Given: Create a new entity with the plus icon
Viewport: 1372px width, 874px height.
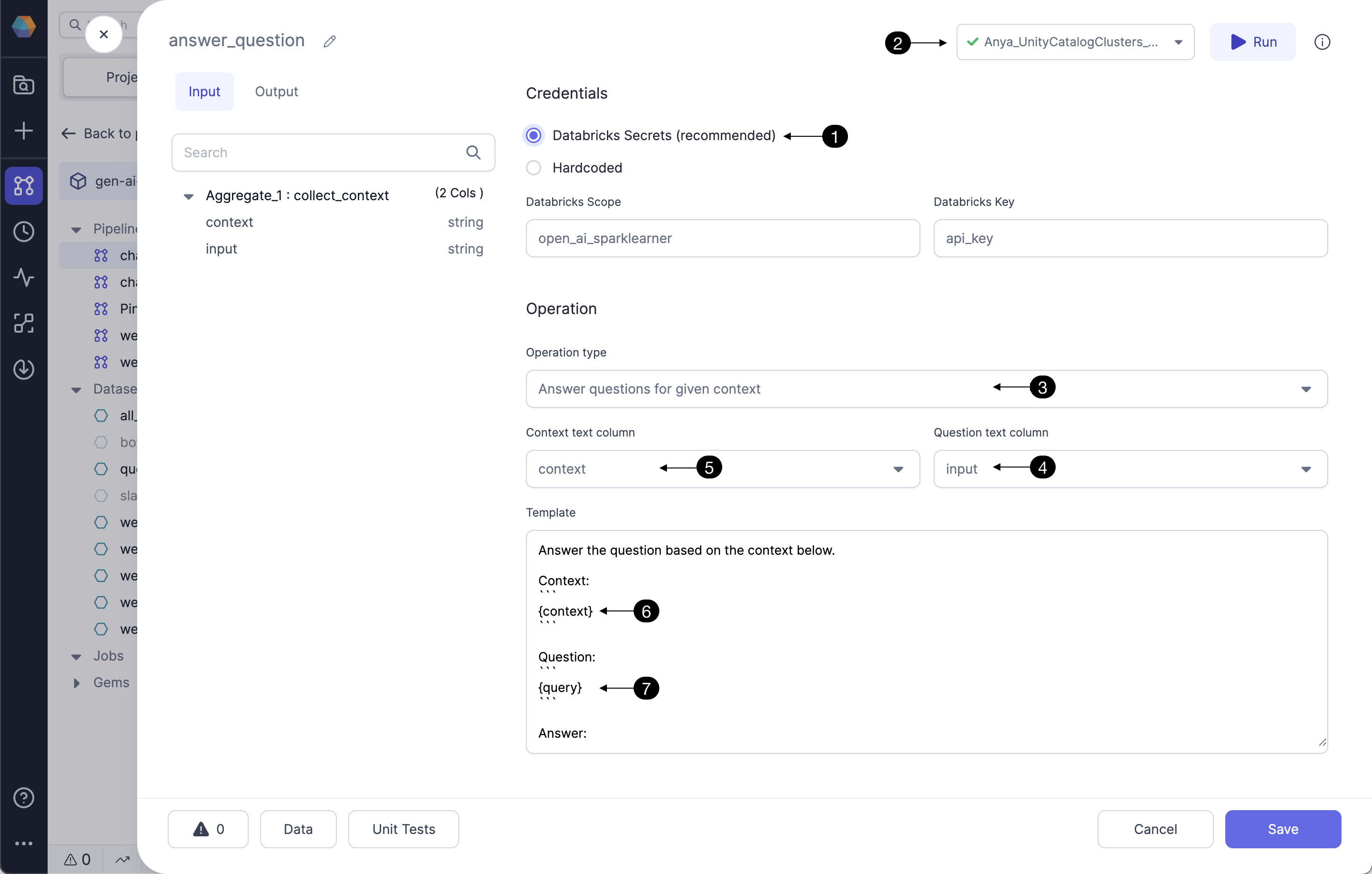Looking at the screenshot, I should coord(24,130).
